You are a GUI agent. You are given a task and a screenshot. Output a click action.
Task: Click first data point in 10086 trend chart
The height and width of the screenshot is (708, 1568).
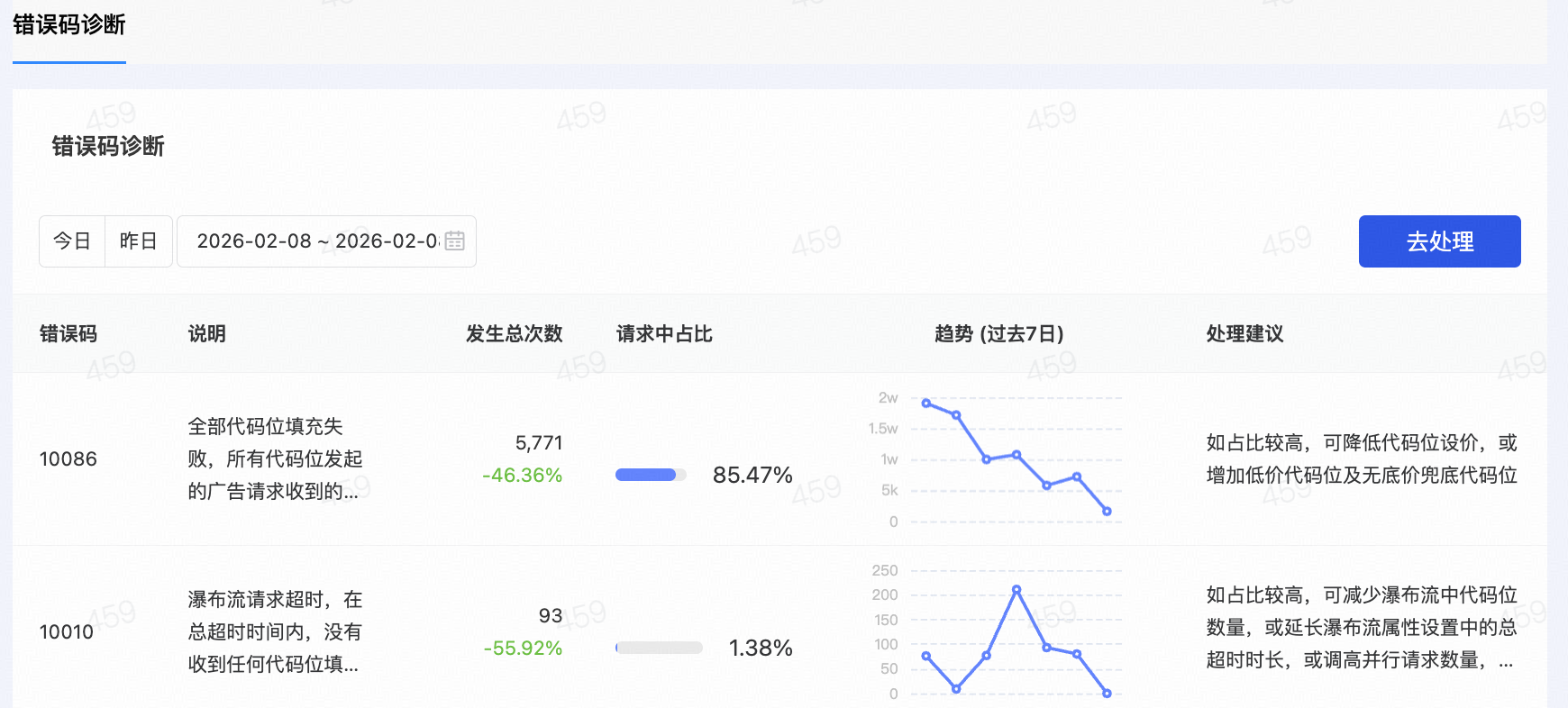tap(926, 404)
